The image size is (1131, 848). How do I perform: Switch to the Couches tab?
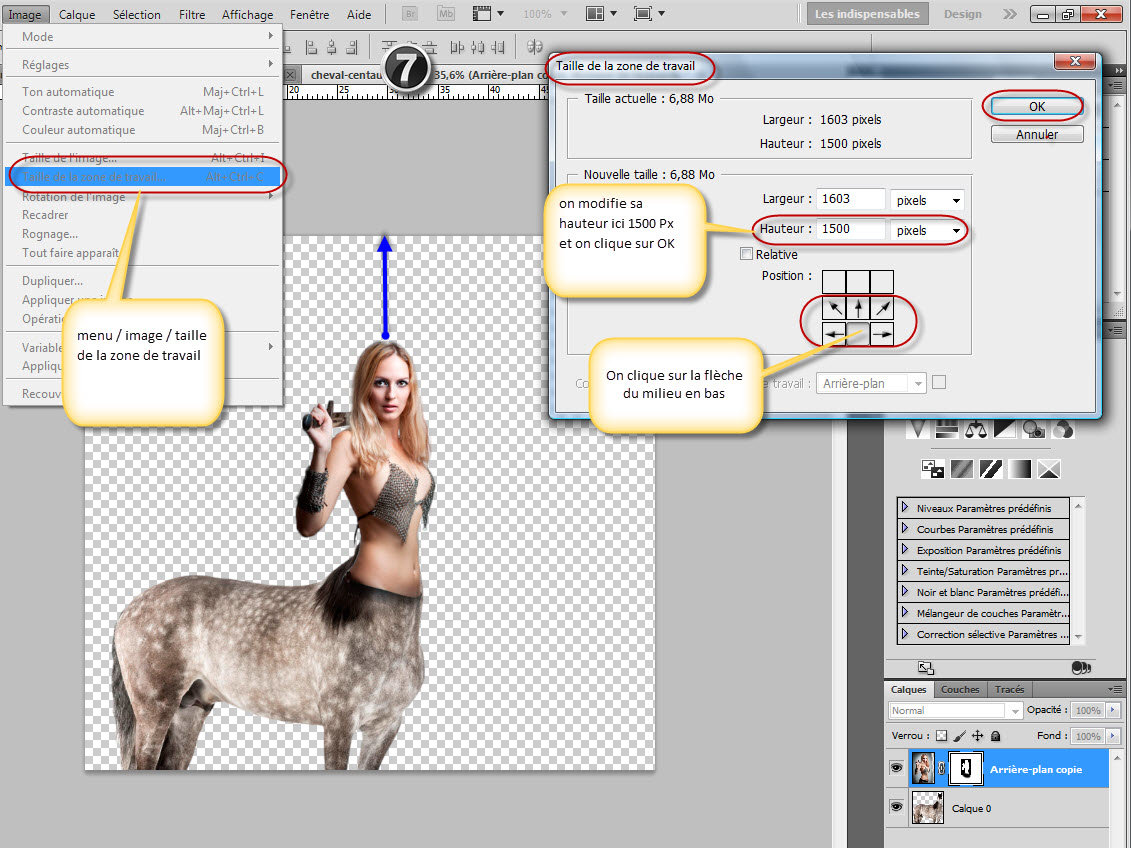pos(960,689)
